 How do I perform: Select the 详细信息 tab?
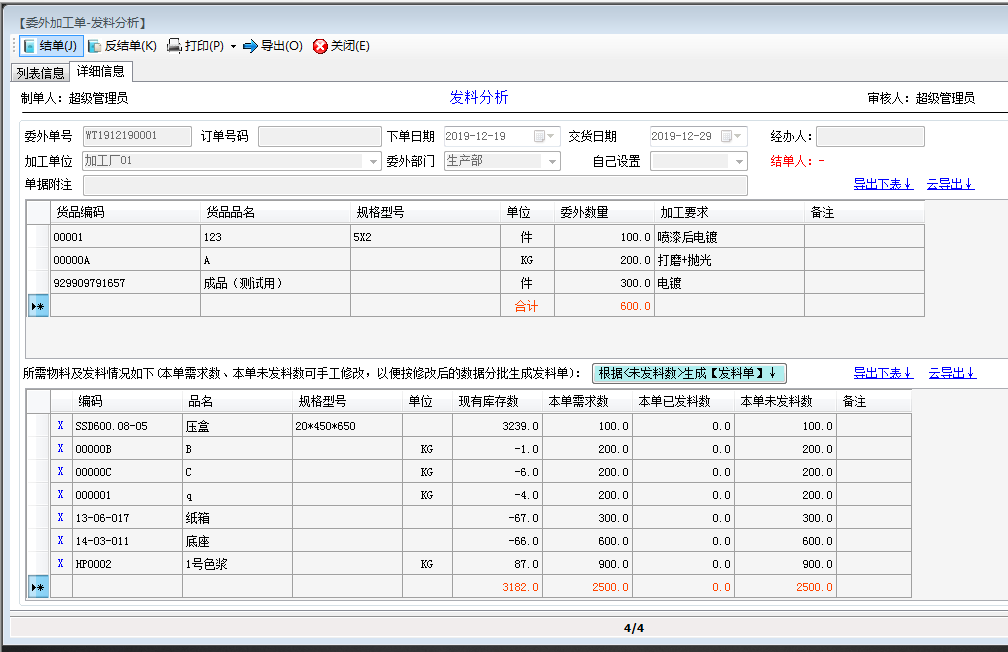pos(101,72)
